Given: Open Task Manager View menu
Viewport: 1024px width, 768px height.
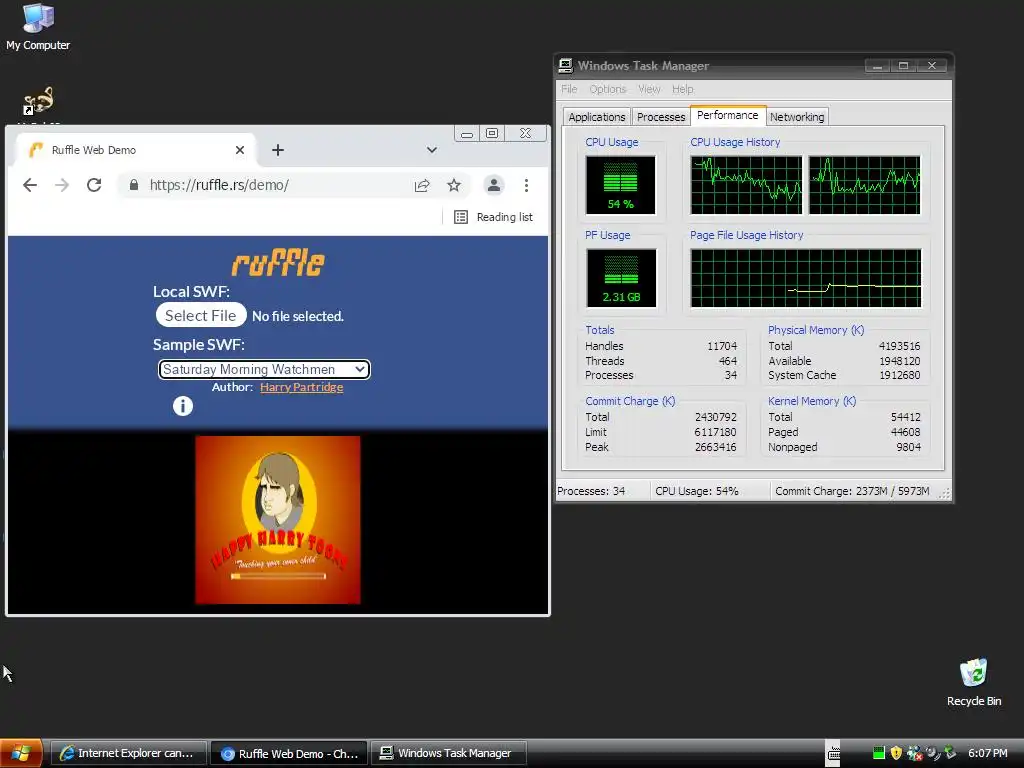Looking at the screenshot, I should 649,89.
